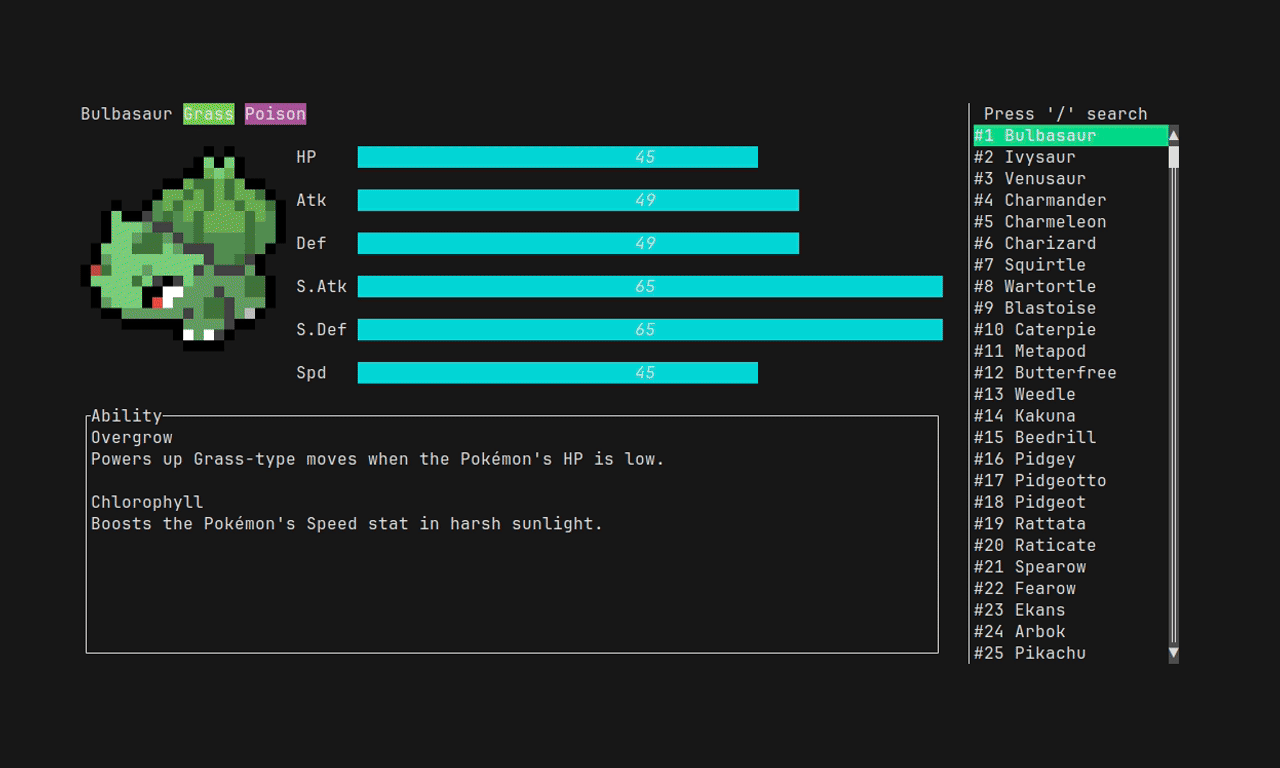Select #9 Blastoise in the list
This screenshot has width=1280, height=768.
[x=1071, y=308]
